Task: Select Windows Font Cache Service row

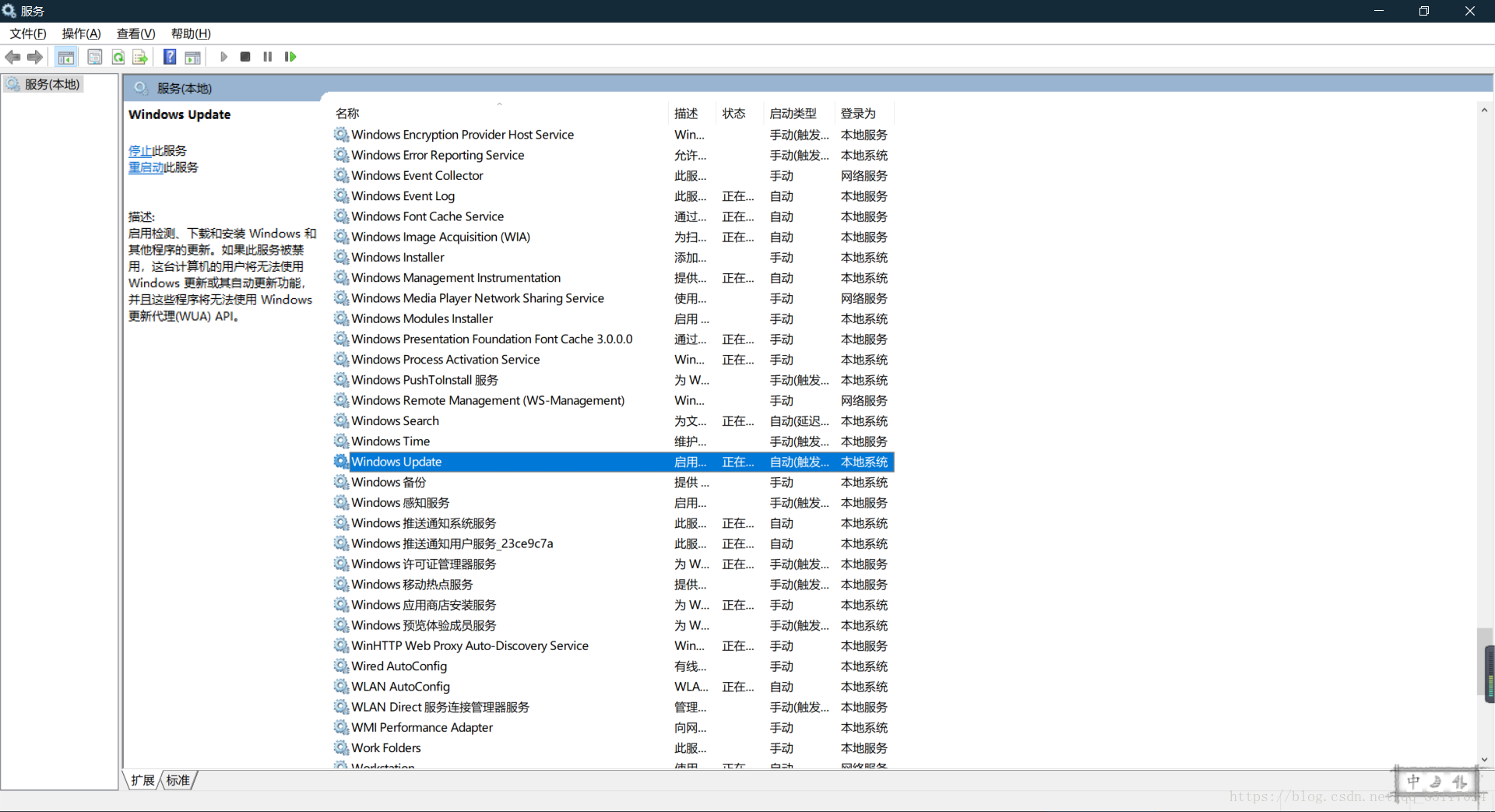Action: click(x=614, y=216)
